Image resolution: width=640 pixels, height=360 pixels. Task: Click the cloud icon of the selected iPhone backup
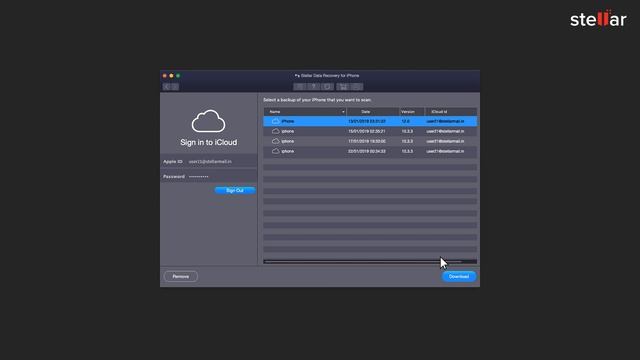coord(276,121)
